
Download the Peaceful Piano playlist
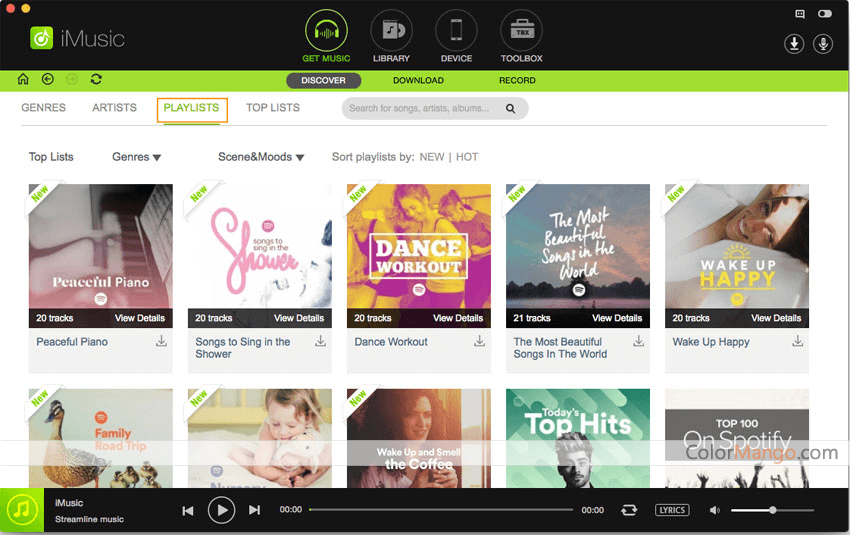point(161,341)
